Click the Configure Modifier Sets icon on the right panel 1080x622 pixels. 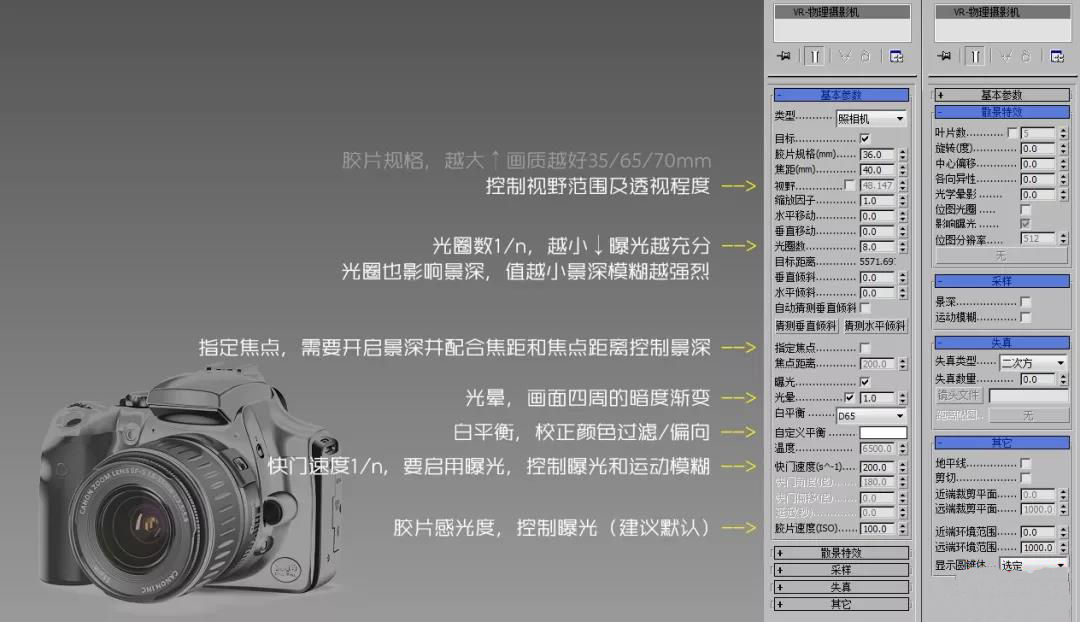coord(1057,56)
